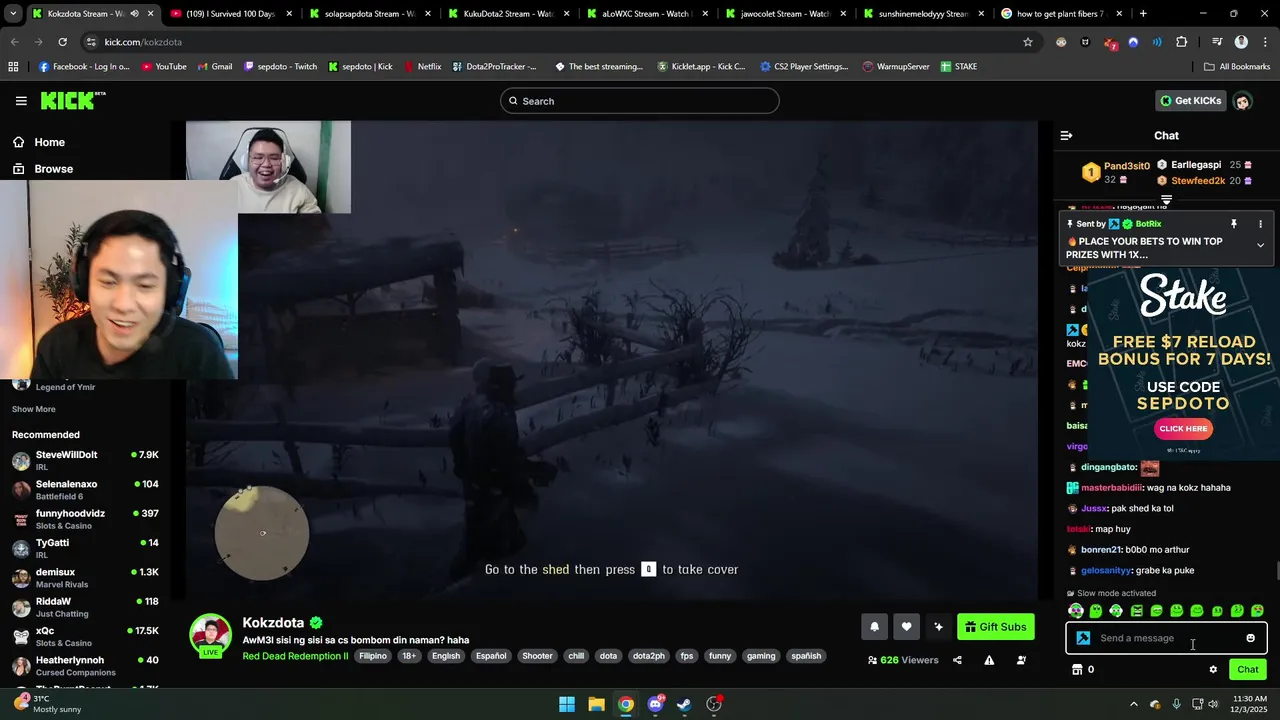Insert the first headphone emote
1280x720 pixels.
click(x=1076, y=611)
